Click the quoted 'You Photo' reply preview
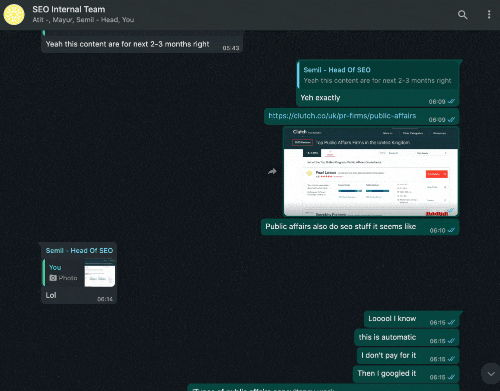The height and width of the screenshot is (391, 500). (79, 273)
